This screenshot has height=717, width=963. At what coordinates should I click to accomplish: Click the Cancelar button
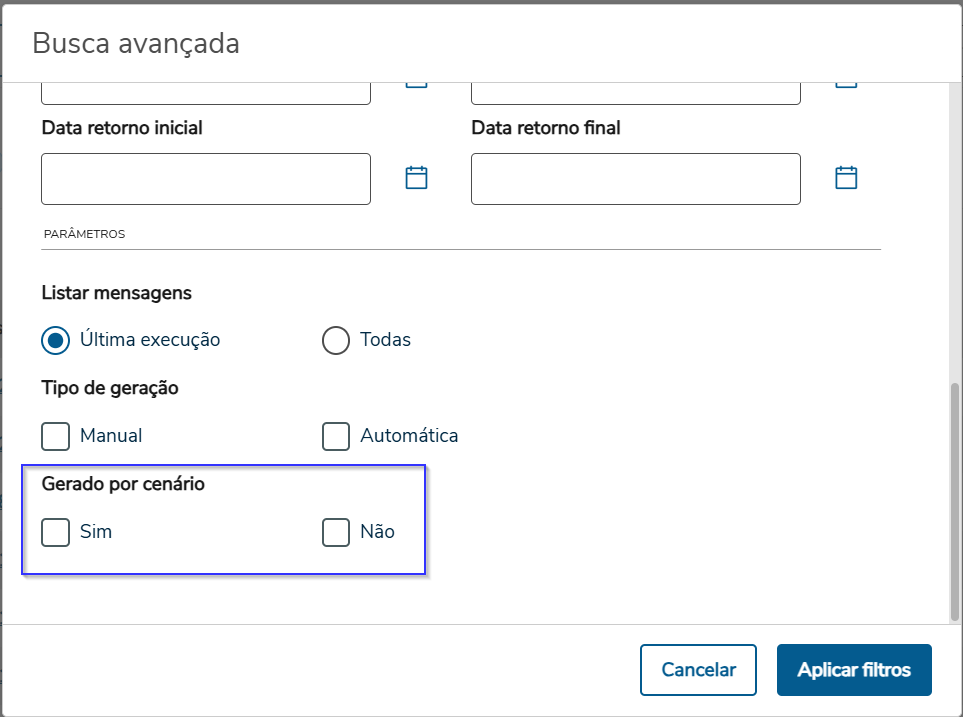tap(698, 670)
